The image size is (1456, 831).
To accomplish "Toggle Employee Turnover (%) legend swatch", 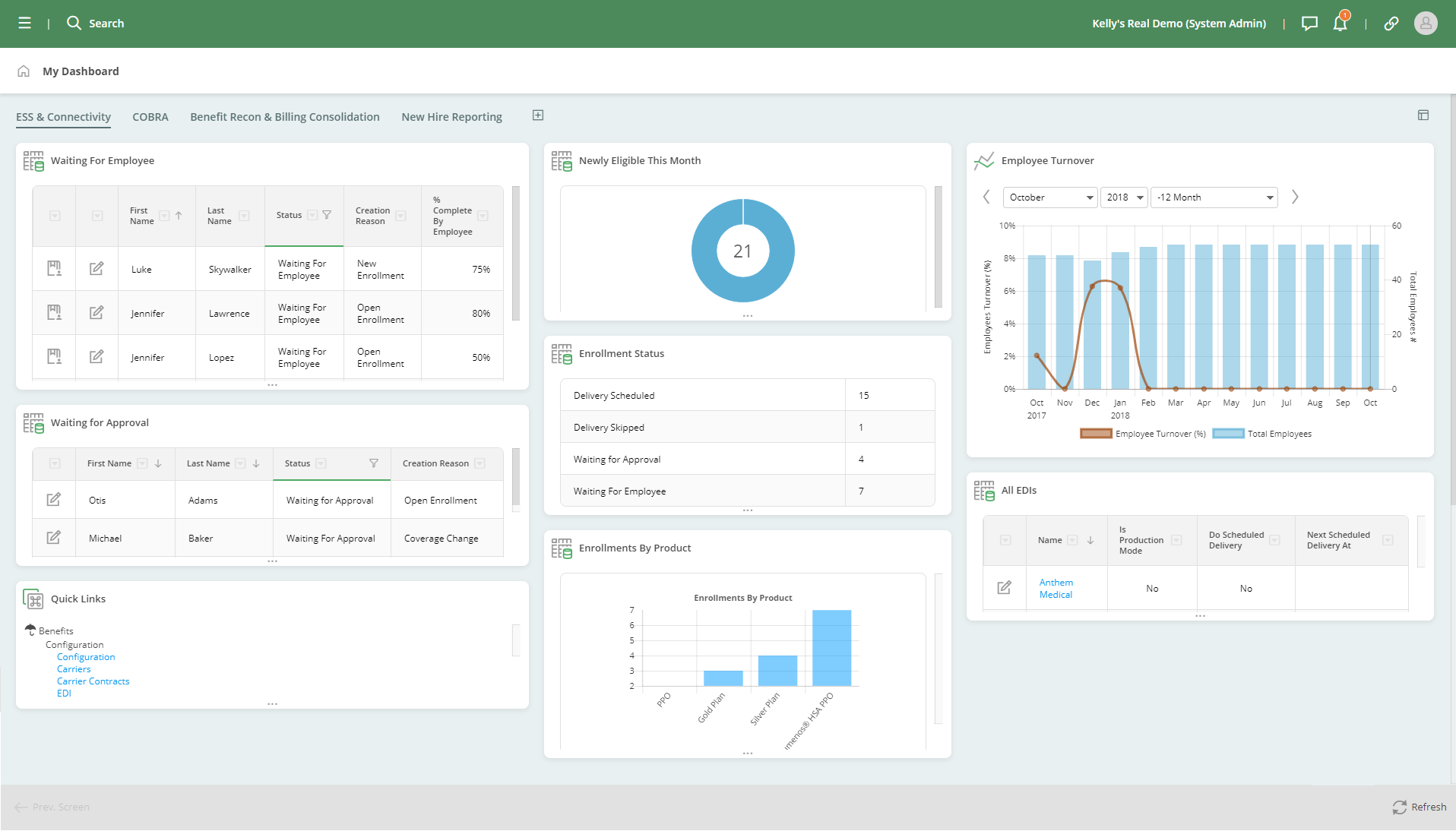I will pyautogui.click(x=1097, y=434).
